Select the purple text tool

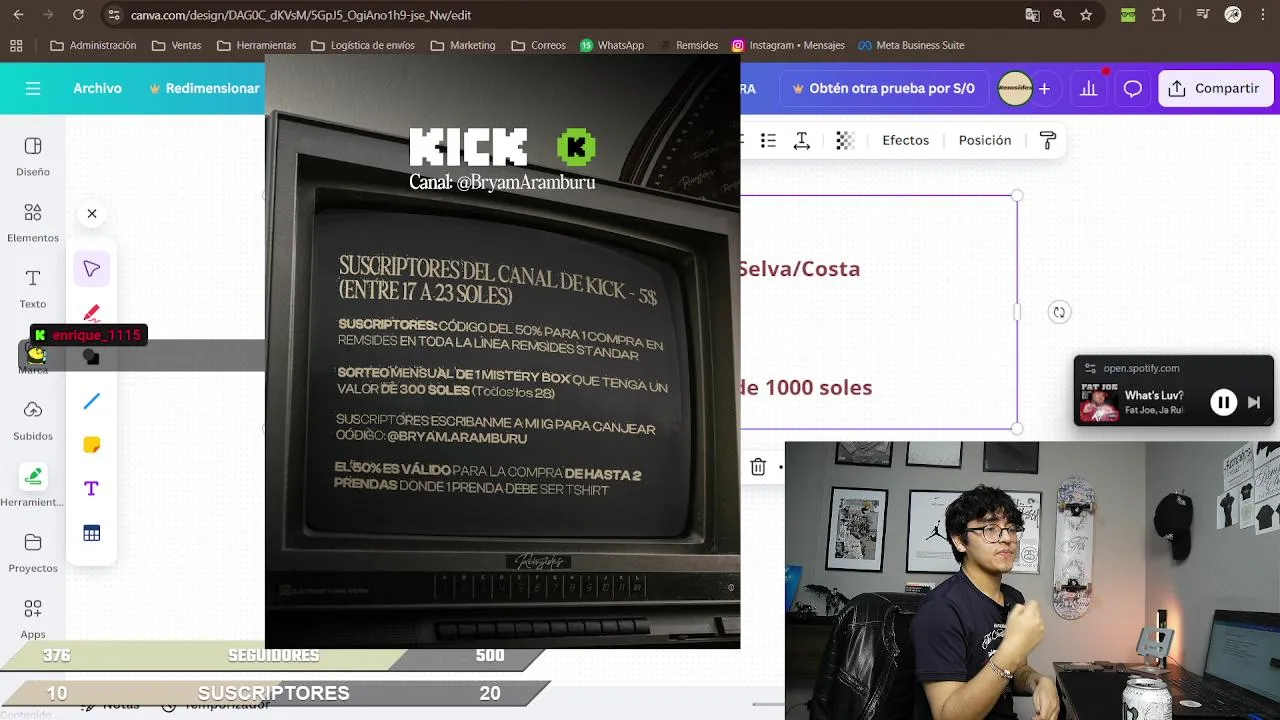(x=92, y=488)
